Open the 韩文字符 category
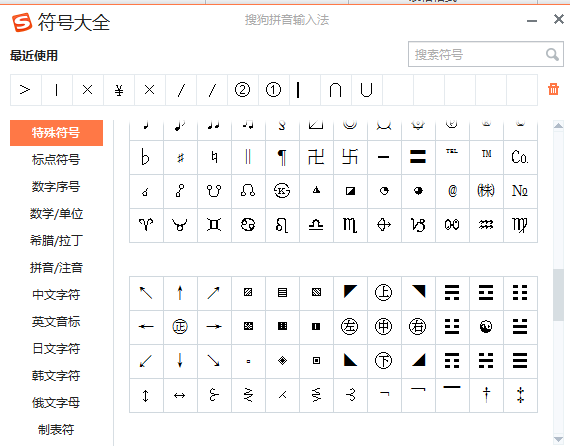 tap(56, 376)
